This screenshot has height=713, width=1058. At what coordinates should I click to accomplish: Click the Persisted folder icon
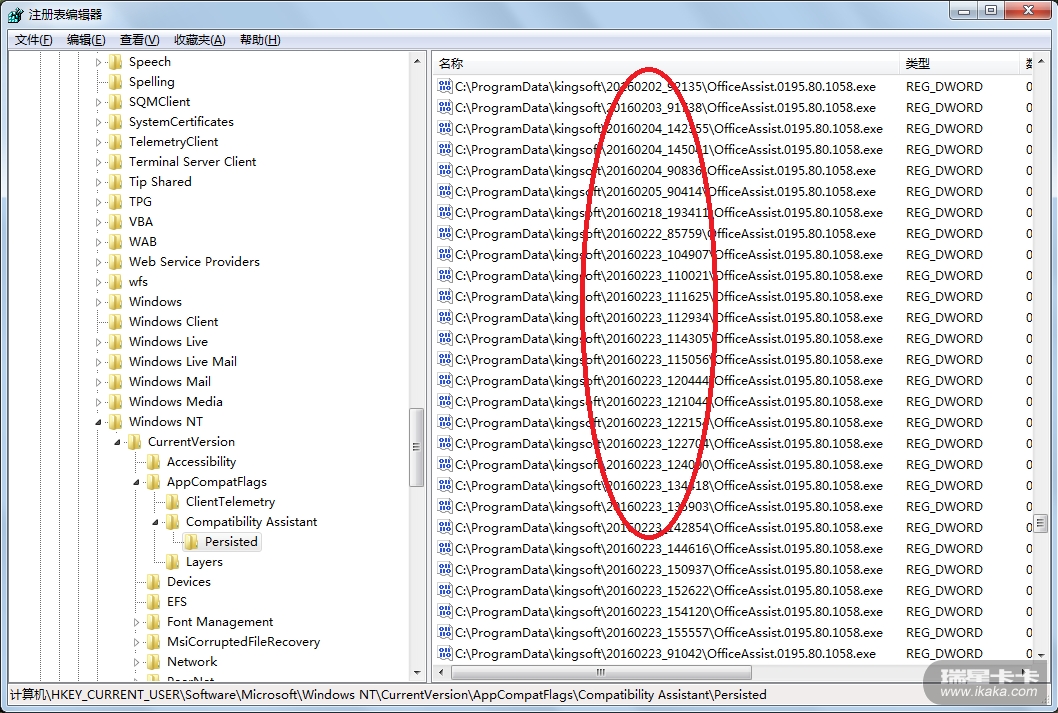pyautogui.click(x=191, y=542)
